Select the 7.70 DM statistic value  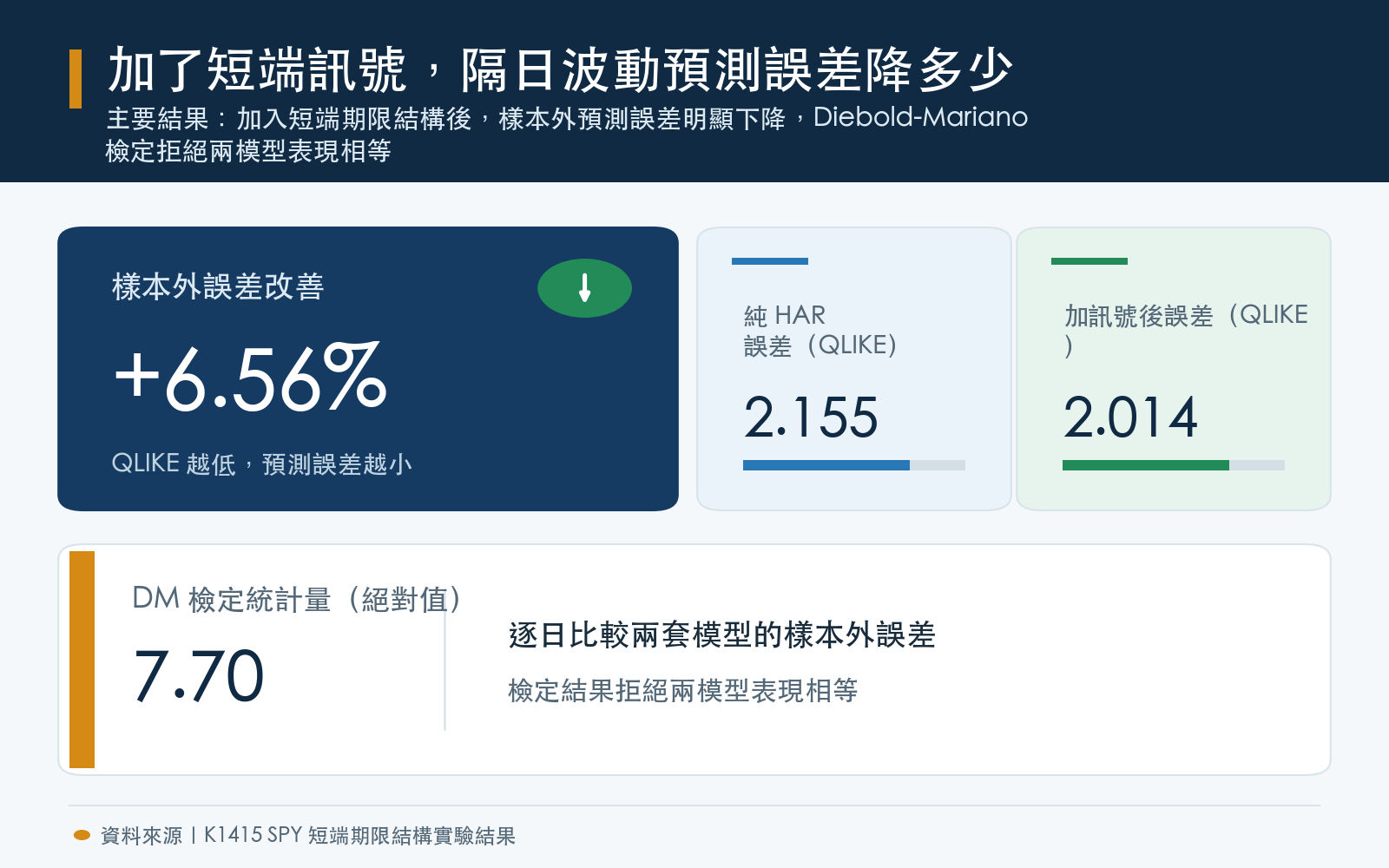click(x=199, y=676)
